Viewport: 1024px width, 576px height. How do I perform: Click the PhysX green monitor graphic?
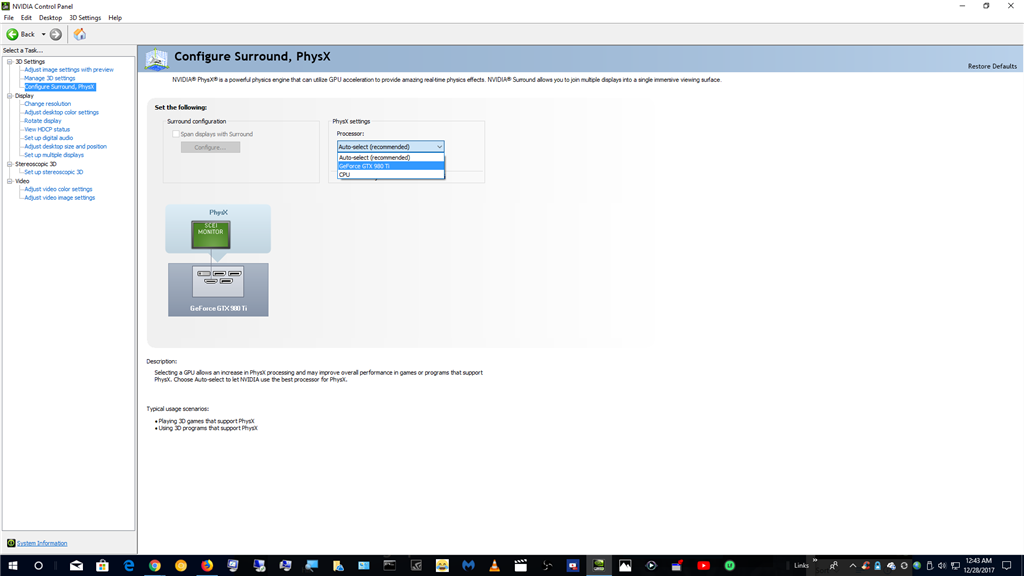click(210, 234)
